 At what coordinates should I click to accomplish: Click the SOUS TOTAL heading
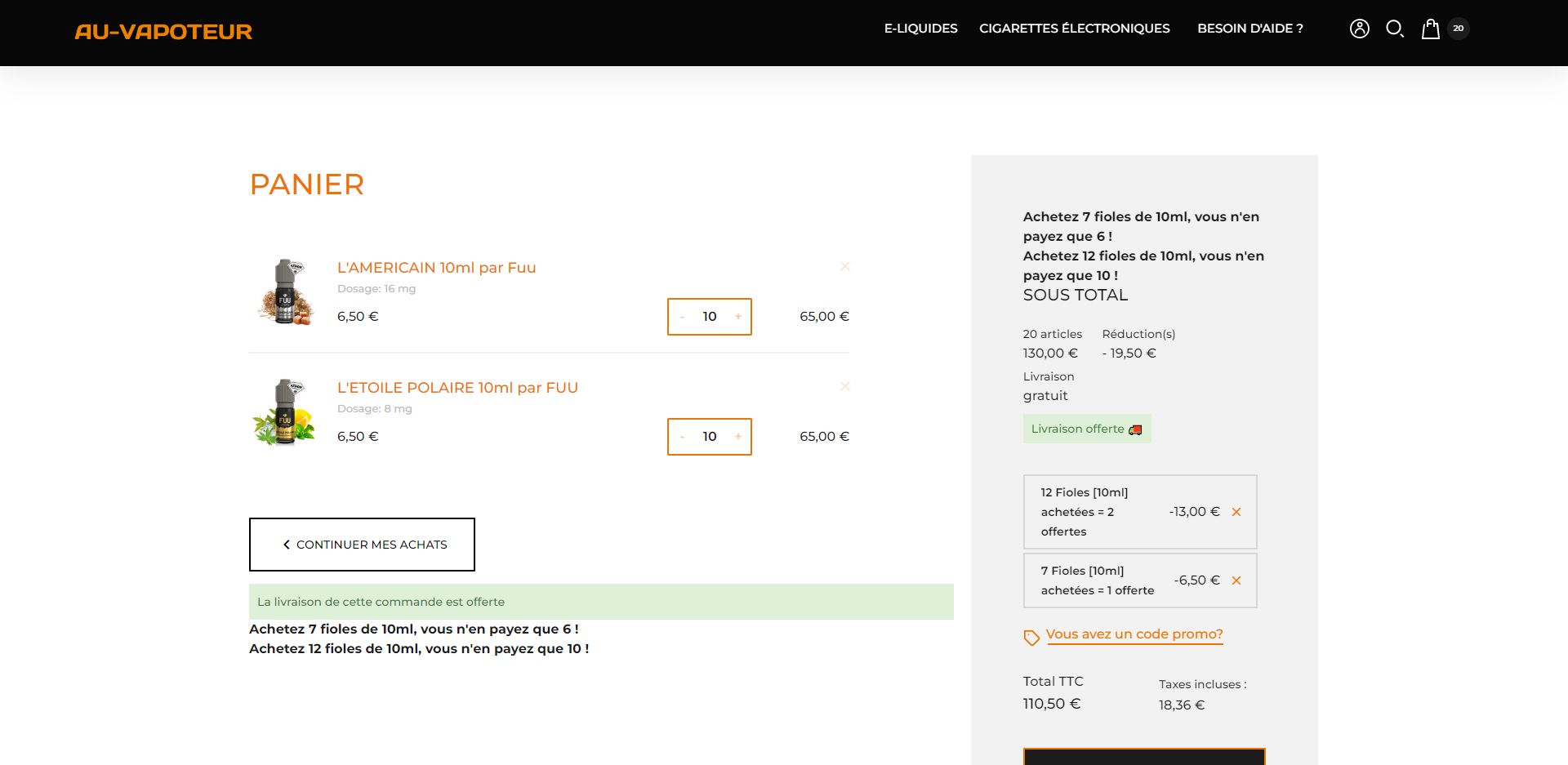1076,296
